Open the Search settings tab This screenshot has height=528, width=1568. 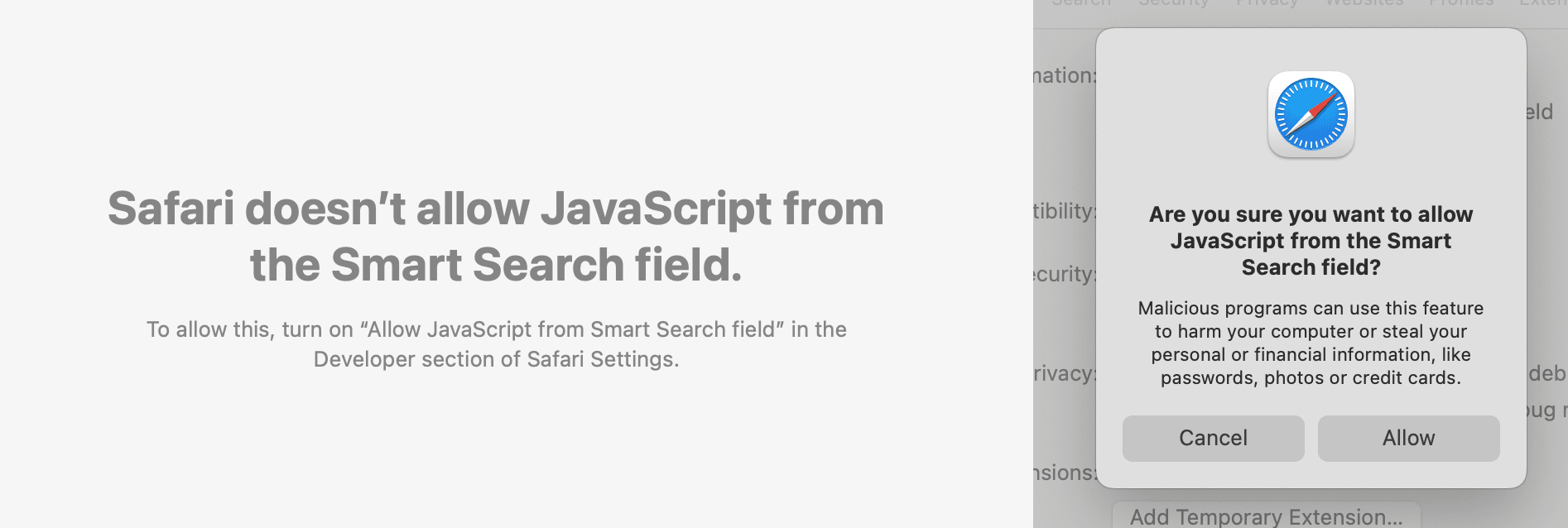click(x=1081, y=4)
